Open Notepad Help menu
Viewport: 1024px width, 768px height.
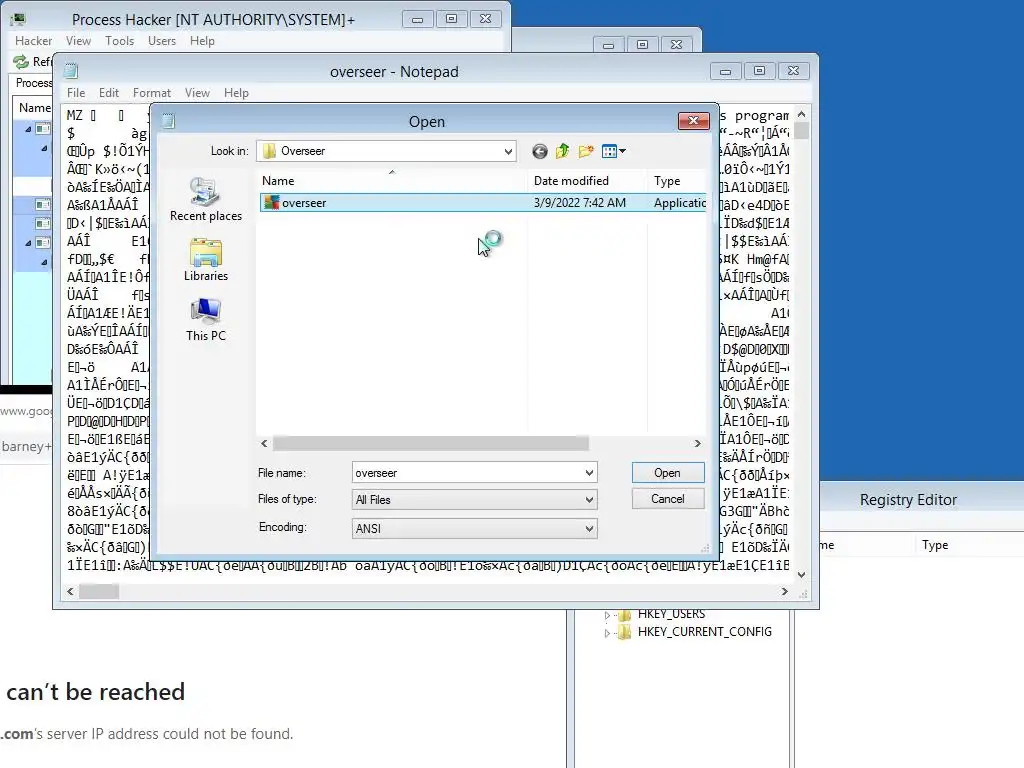coord(236,93)
